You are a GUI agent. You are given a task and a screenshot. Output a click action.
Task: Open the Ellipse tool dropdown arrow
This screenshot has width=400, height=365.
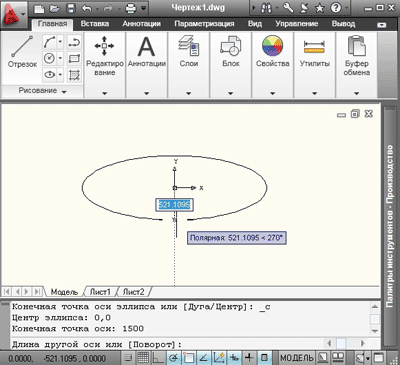coord(60,75)
